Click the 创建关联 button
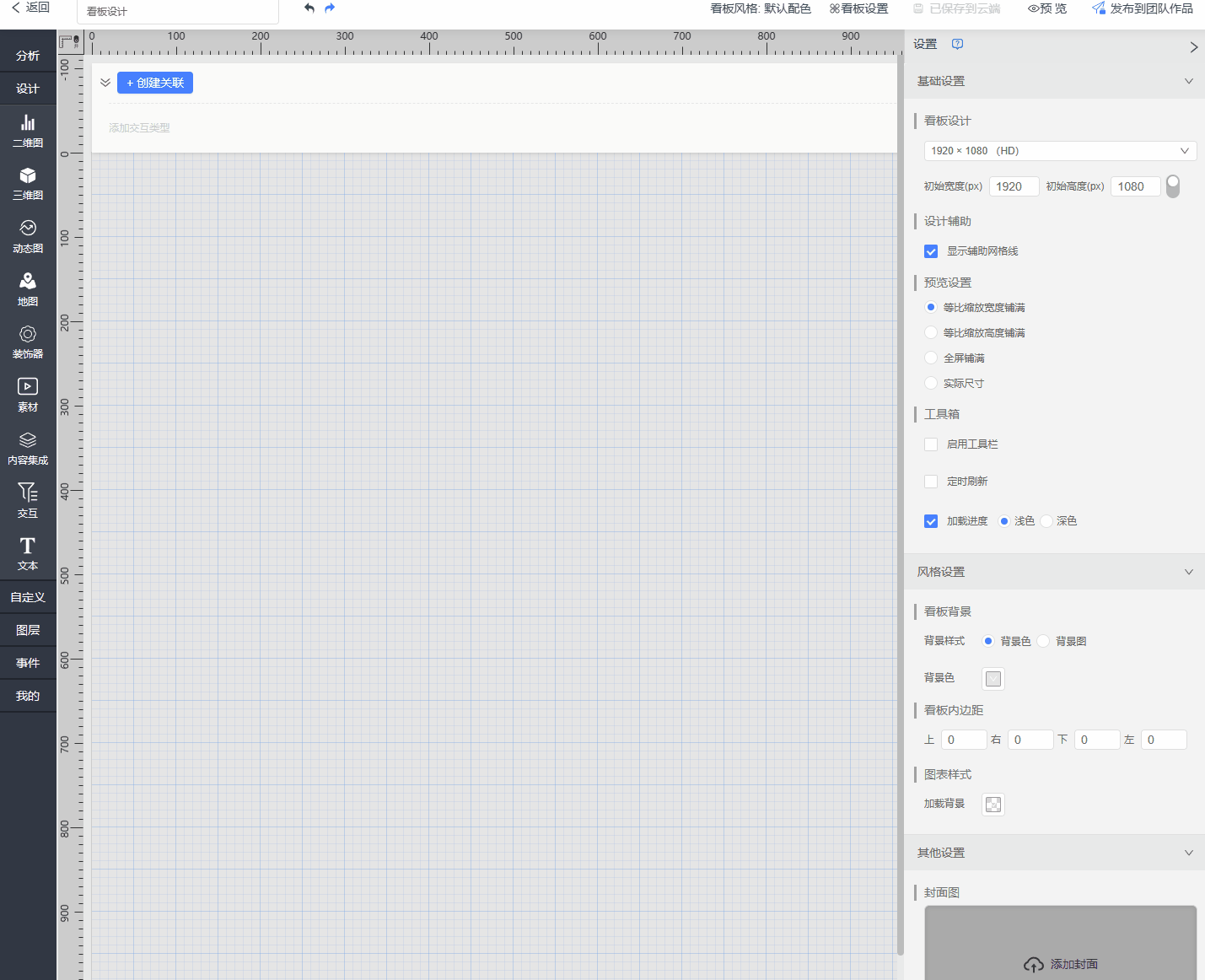 point(155,83)
